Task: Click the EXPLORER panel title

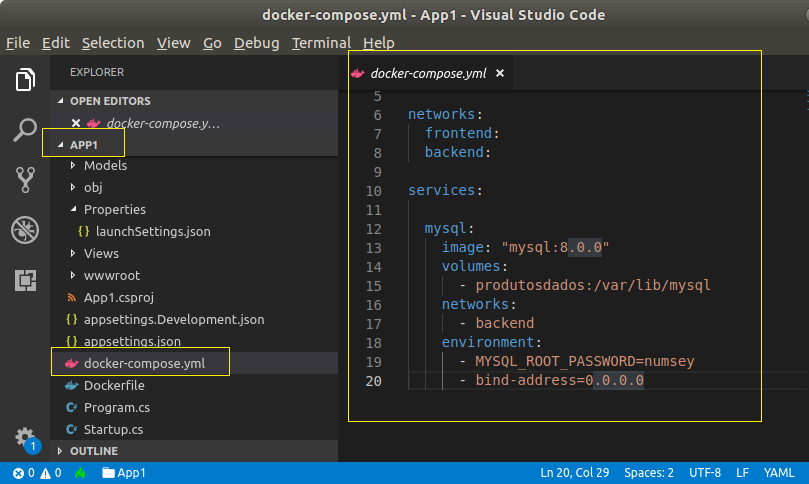Action: click(x=97, y=72)
